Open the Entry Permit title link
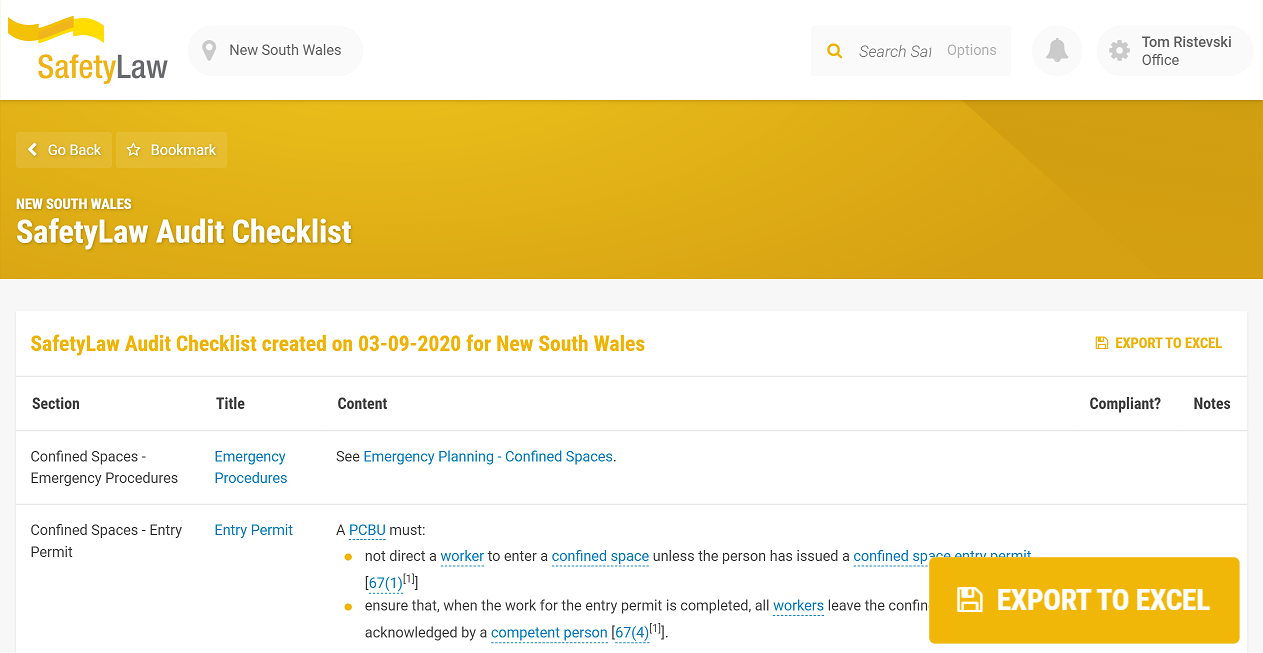Viewport: 1263px width, 653px height. (x=253, y=530)
